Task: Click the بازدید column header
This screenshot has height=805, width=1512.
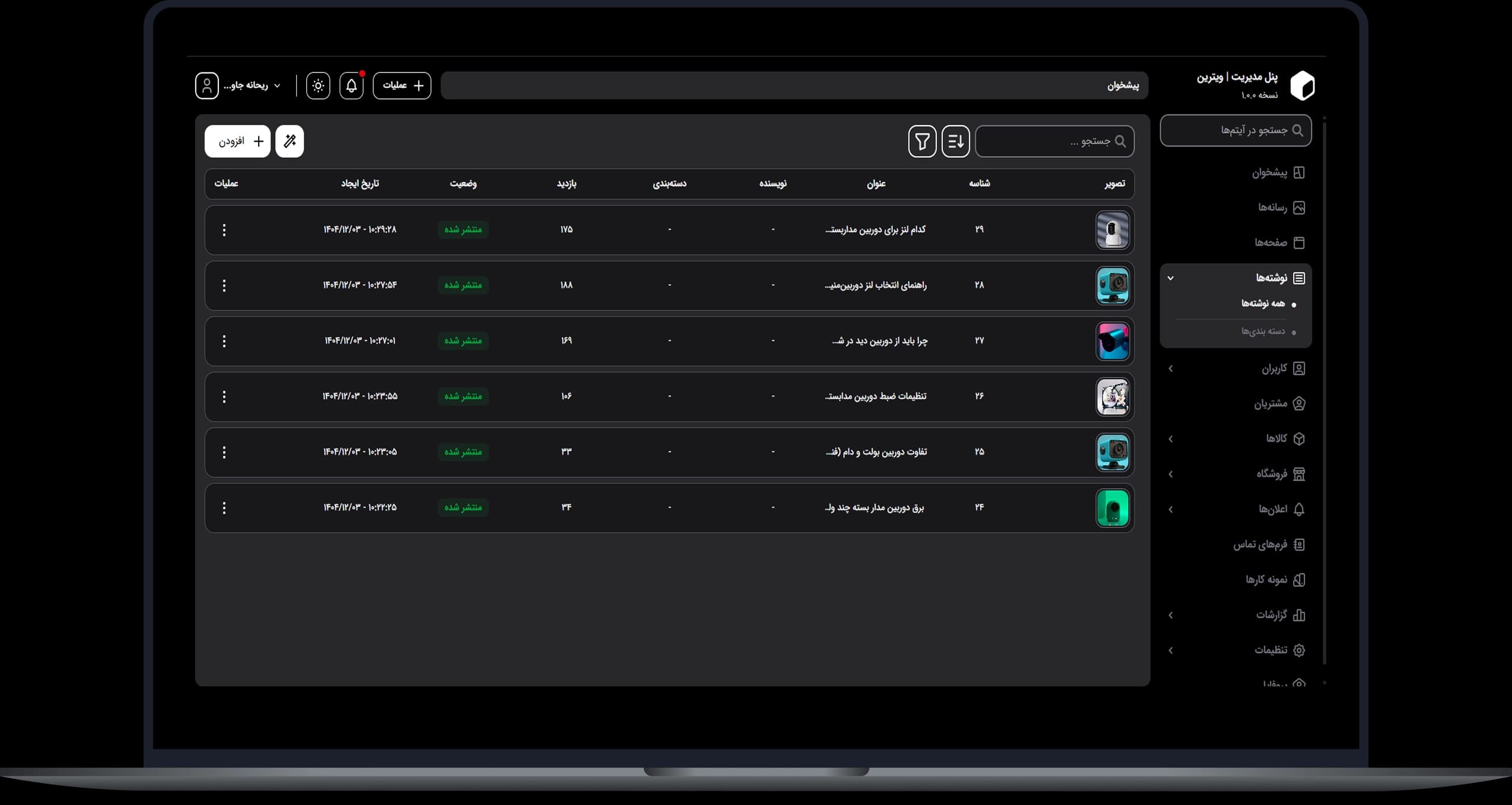Action: coord(566,184)
